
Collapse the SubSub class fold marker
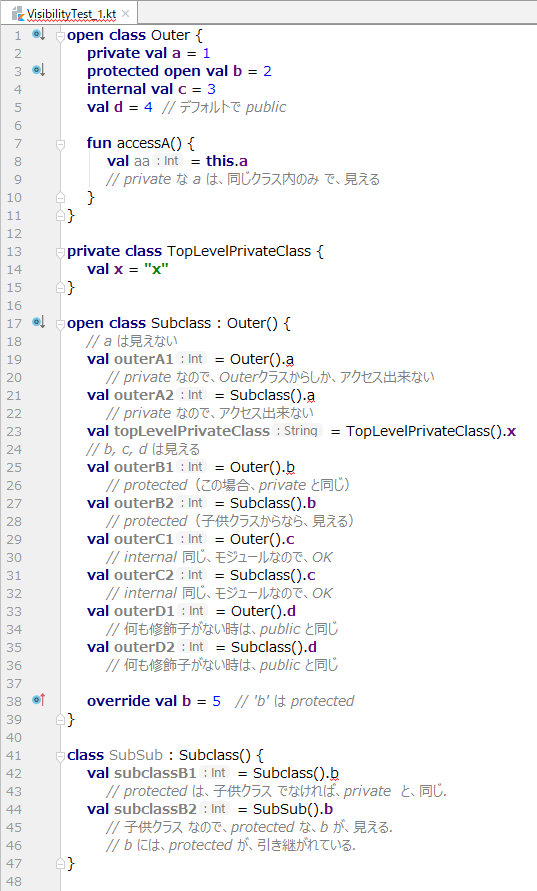(60, 756)
